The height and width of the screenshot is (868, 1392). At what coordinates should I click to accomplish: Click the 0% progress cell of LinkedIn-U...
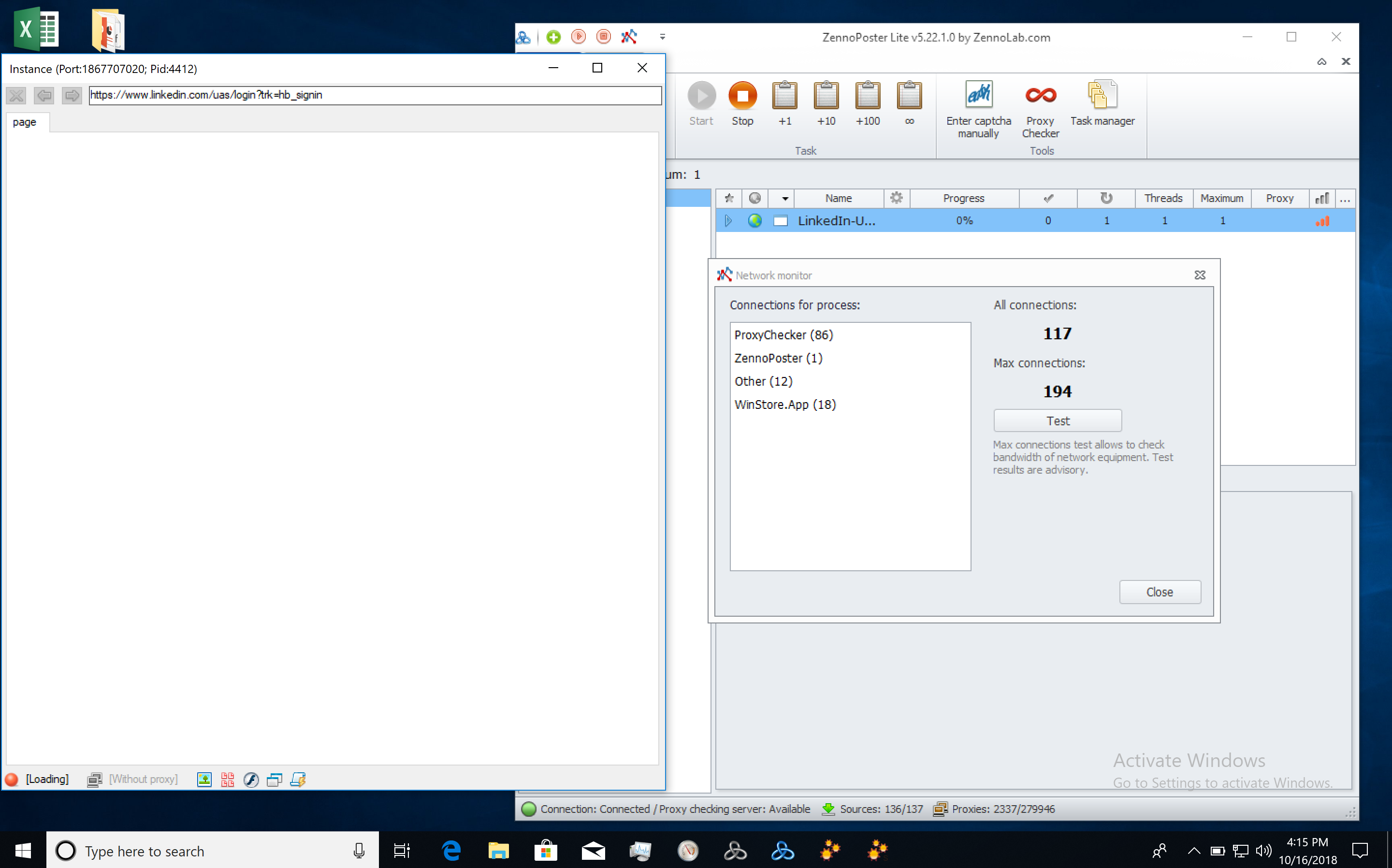pyautogui.click(x=964, y=220)
